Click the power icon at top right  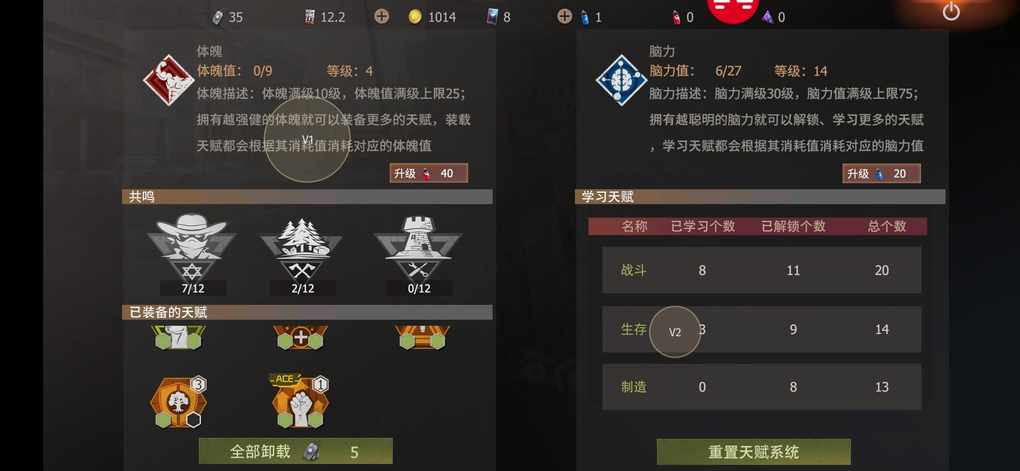pyautogui.click(x=951, y=11)
